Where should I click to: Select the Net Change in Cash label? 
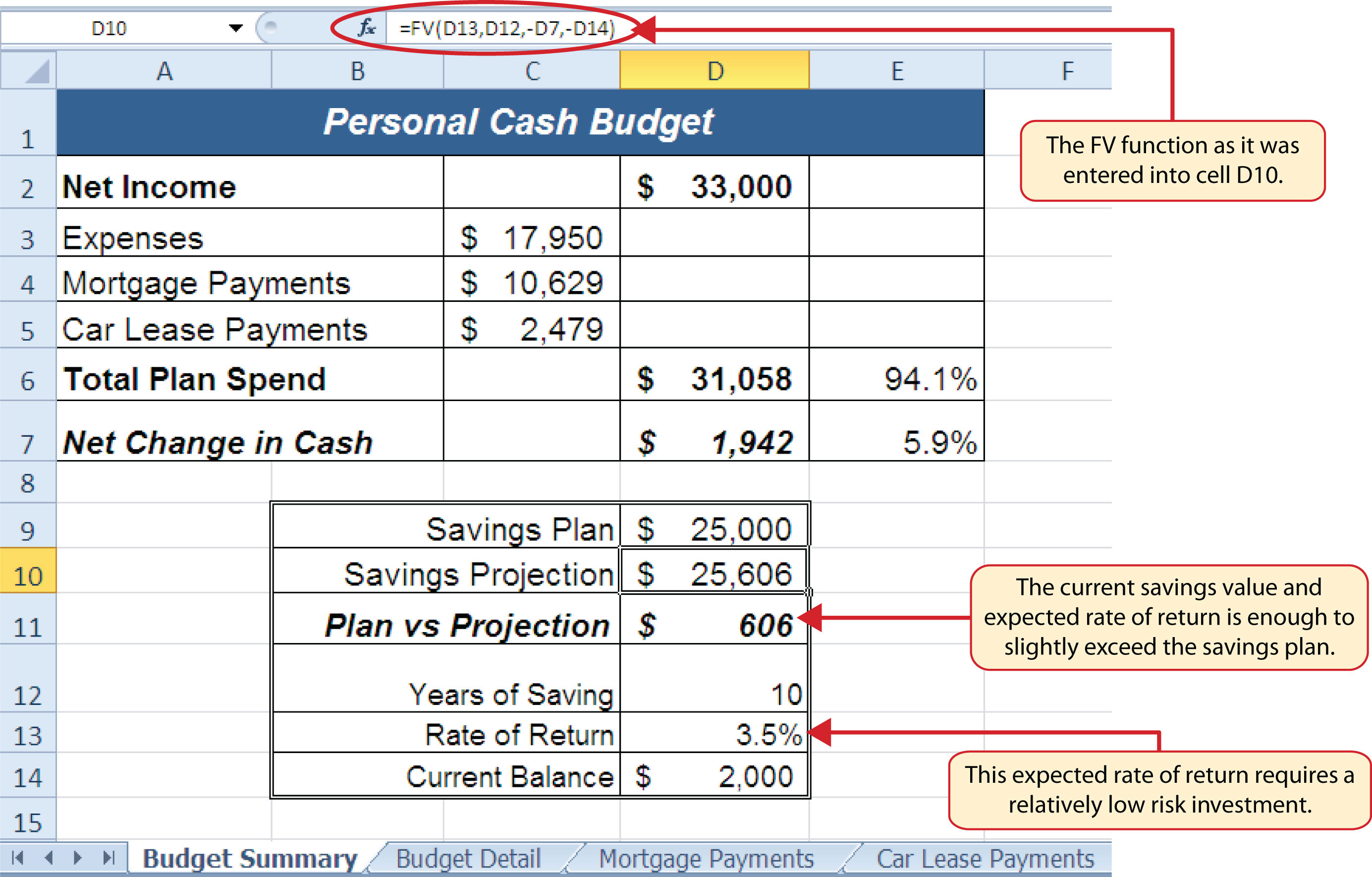point(250,431)
